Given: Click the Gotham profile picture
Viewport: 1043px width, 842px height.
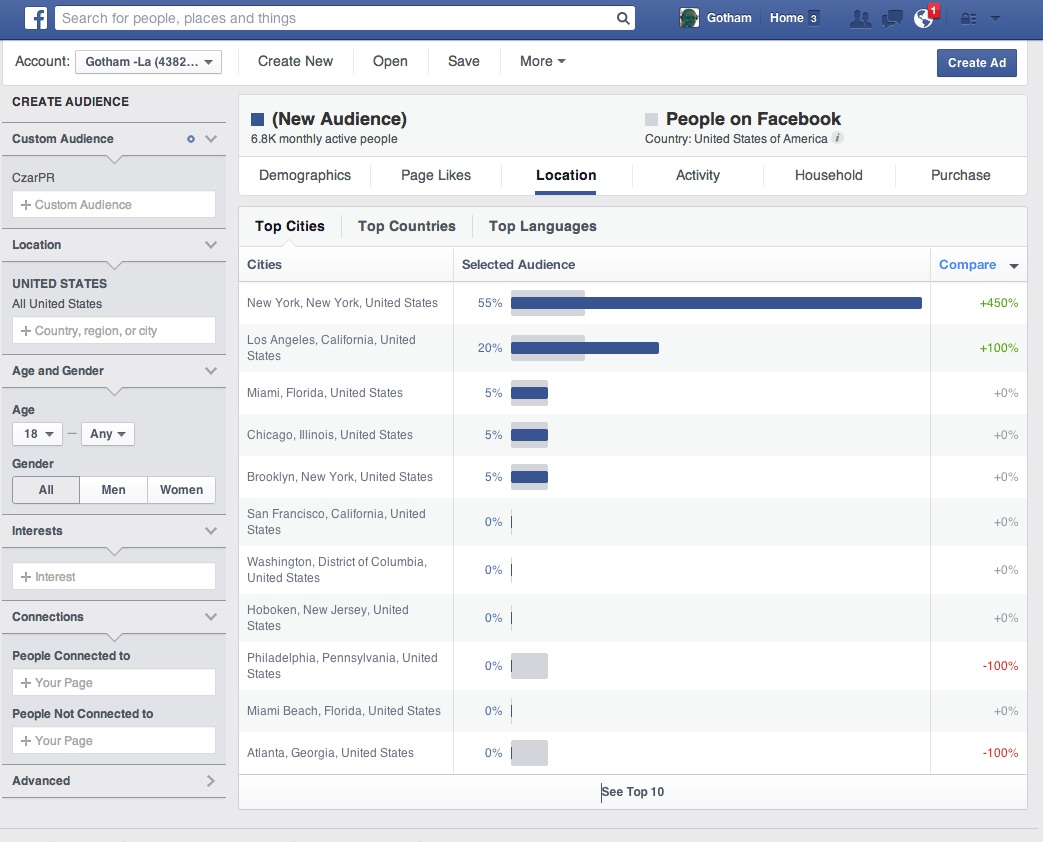Looking at the screenshot, I should click(689, 18).
